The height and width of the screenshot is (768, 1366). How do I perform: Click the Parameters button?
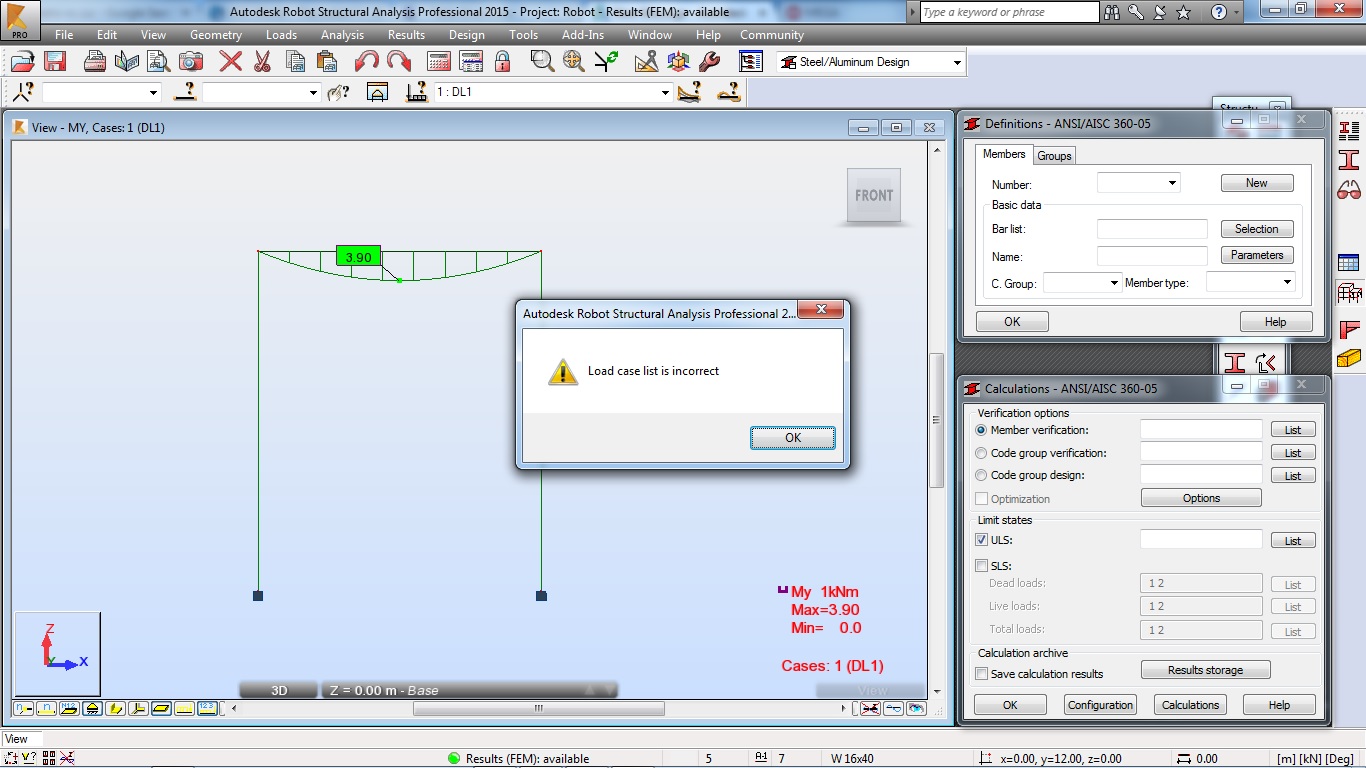[x=1257, y=255]
